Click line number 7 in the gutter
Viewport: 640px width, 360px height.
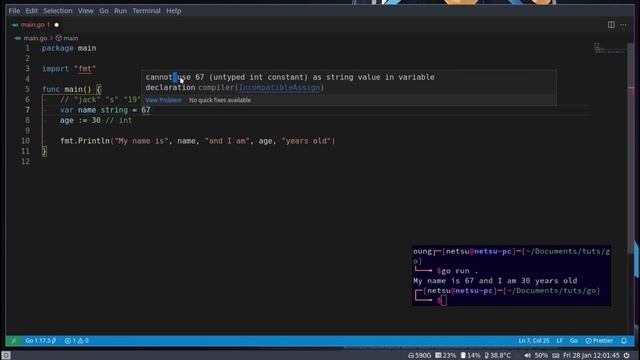pos(27,110)
